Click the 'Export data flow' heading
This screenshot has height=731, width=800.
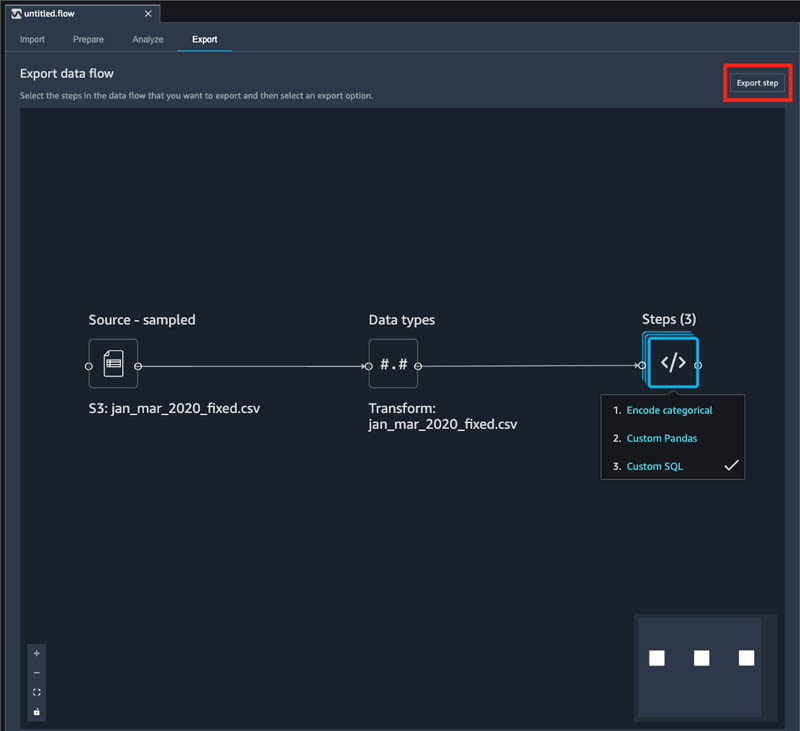coord(67,73)
